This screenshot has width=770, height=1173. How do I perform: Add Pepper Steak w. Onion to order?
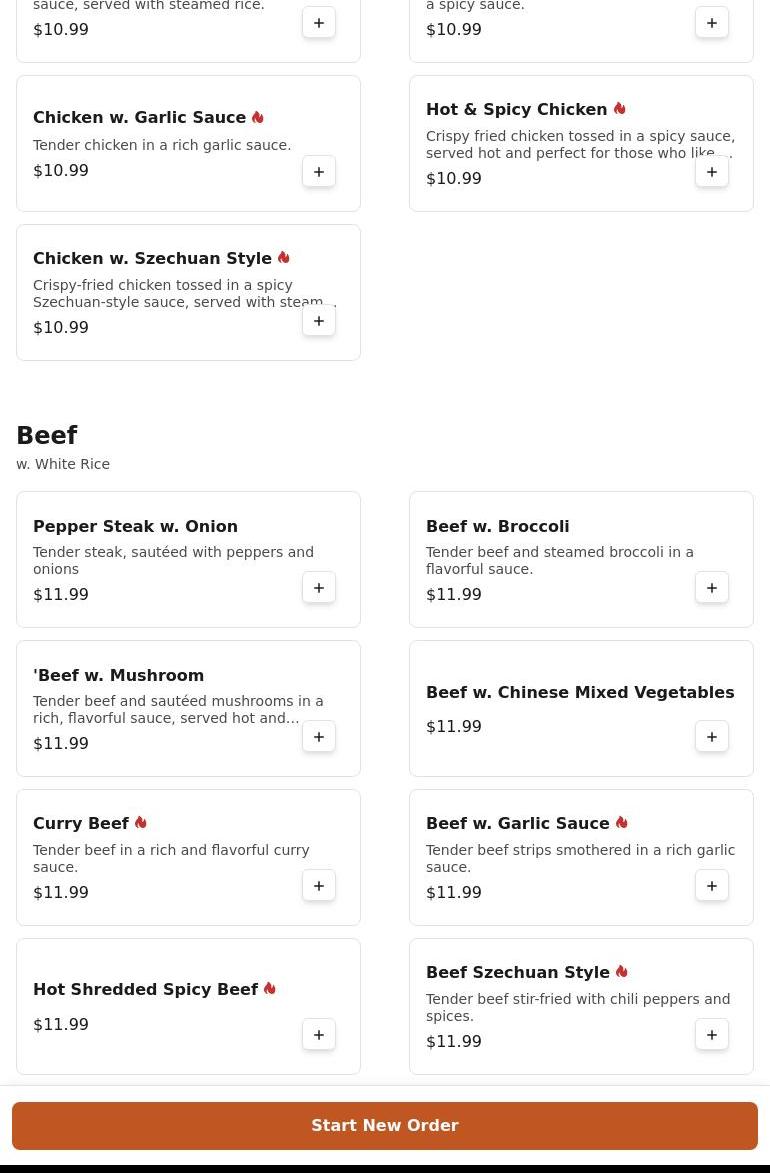319,588
